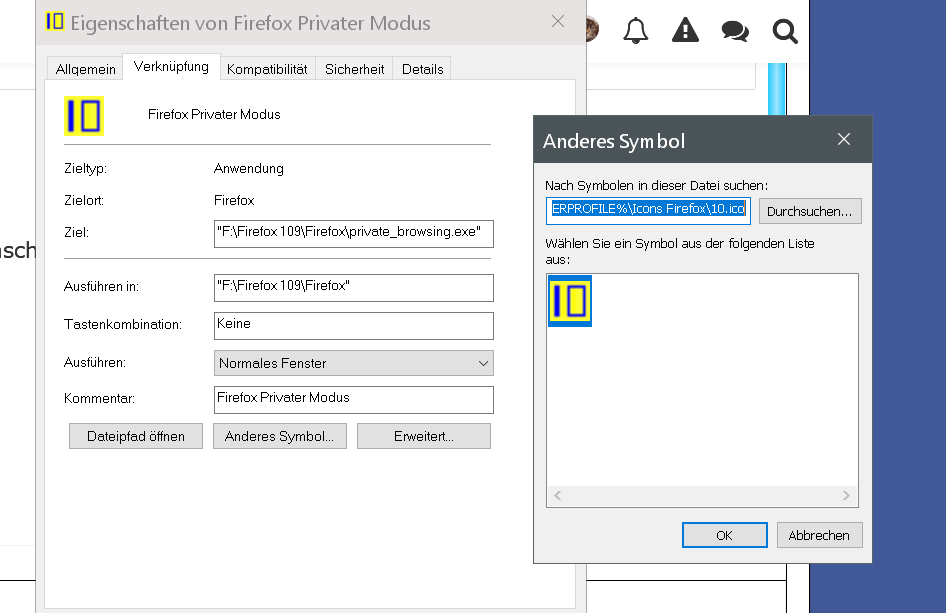This screenshot has height=613, width=946.
Task: Open the Kompatibilität tab
Action: [x=267, y=69]
